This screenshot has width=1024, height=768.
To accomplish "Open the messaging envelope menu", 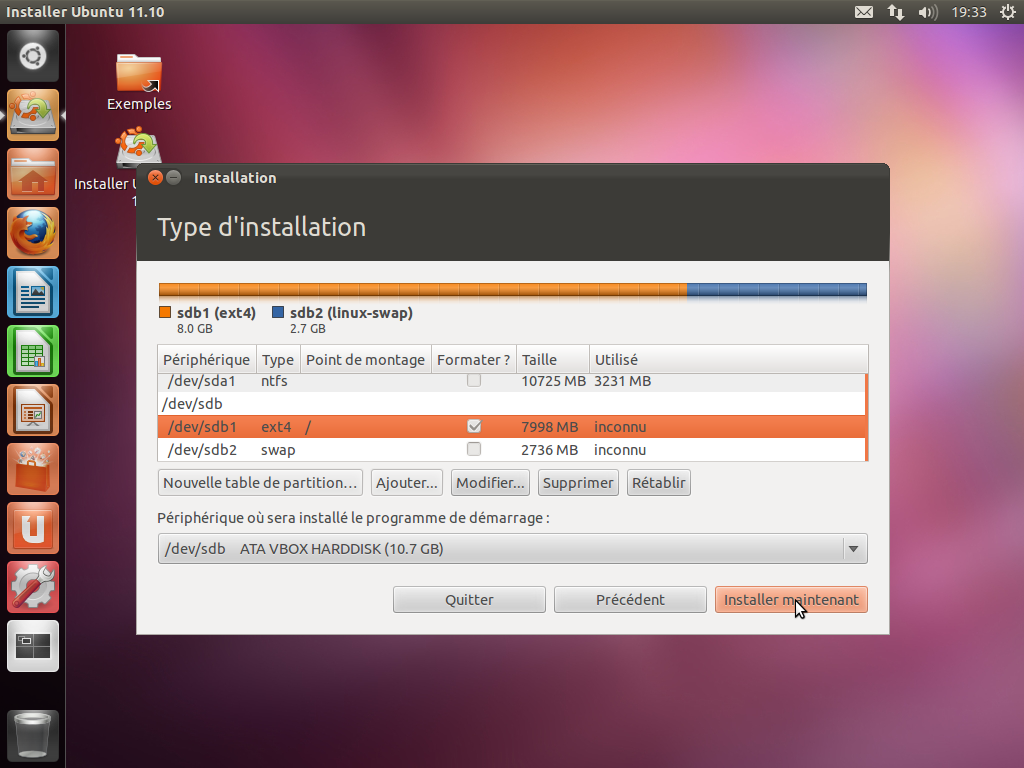I will [x=864, y=12].
